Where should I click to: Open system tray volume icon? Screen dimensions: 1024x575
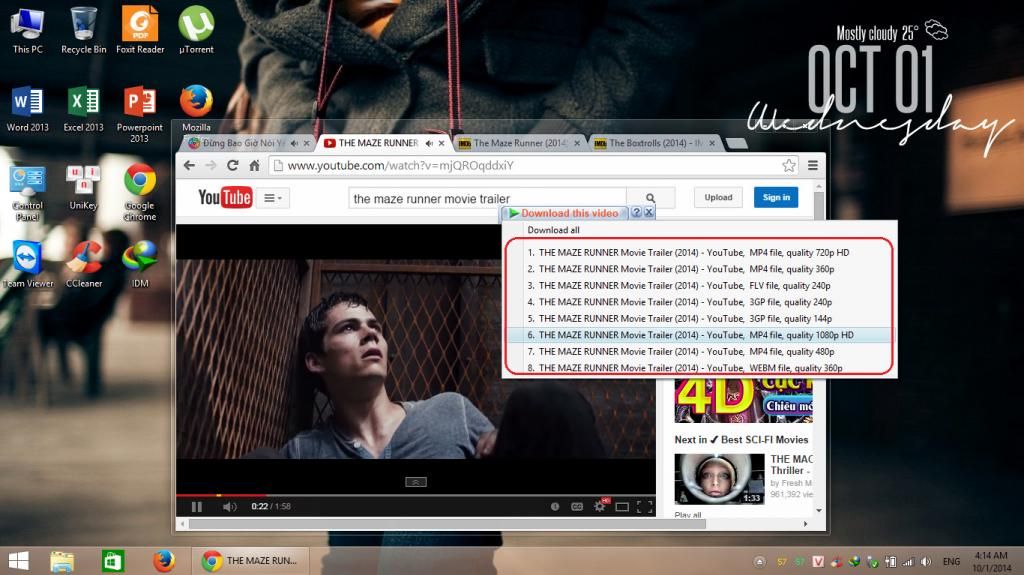point(925,561)
